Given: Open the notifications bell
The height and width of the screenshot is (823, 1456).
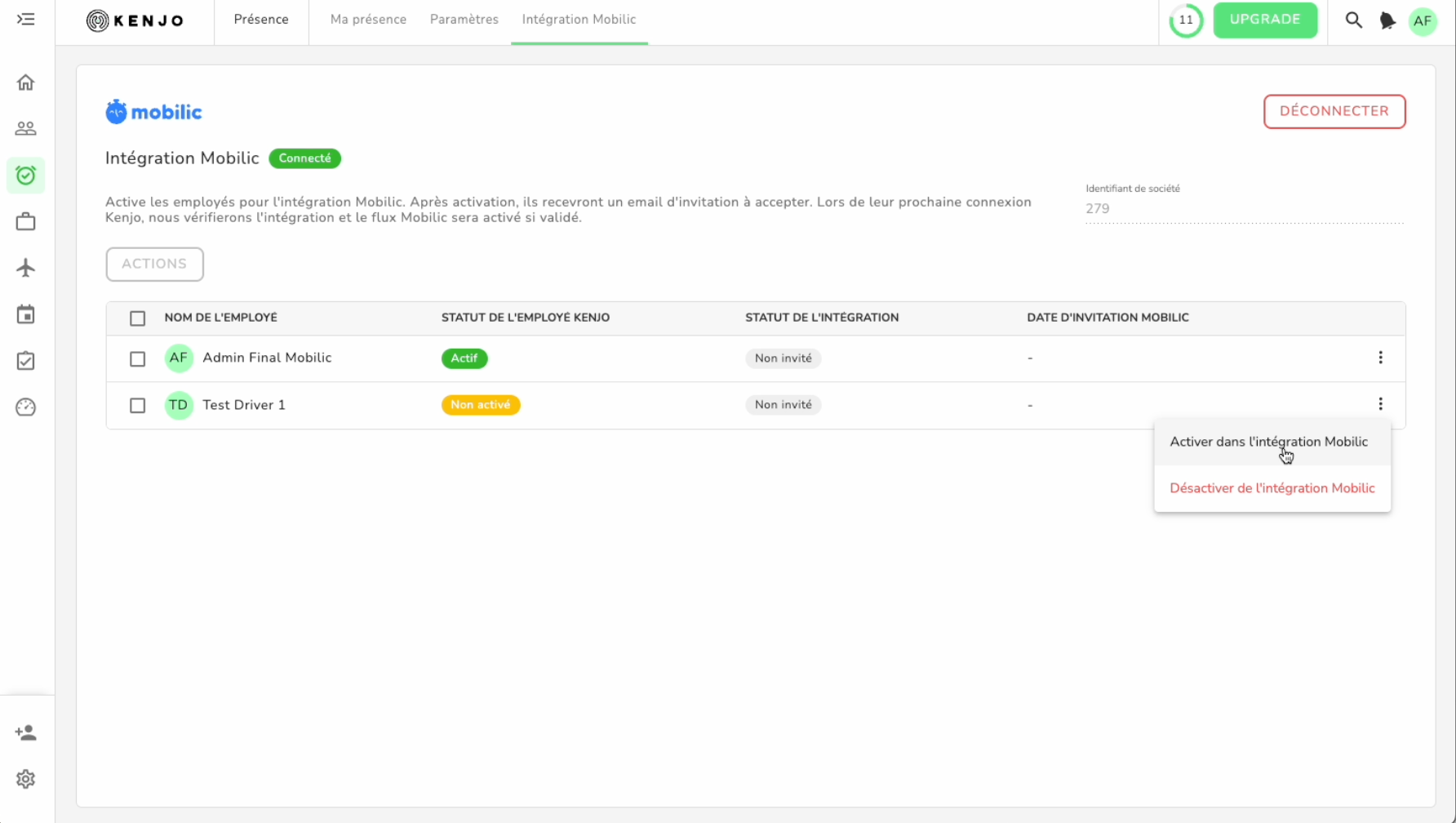Looking at the screenshot, I should click(1387, 20).
